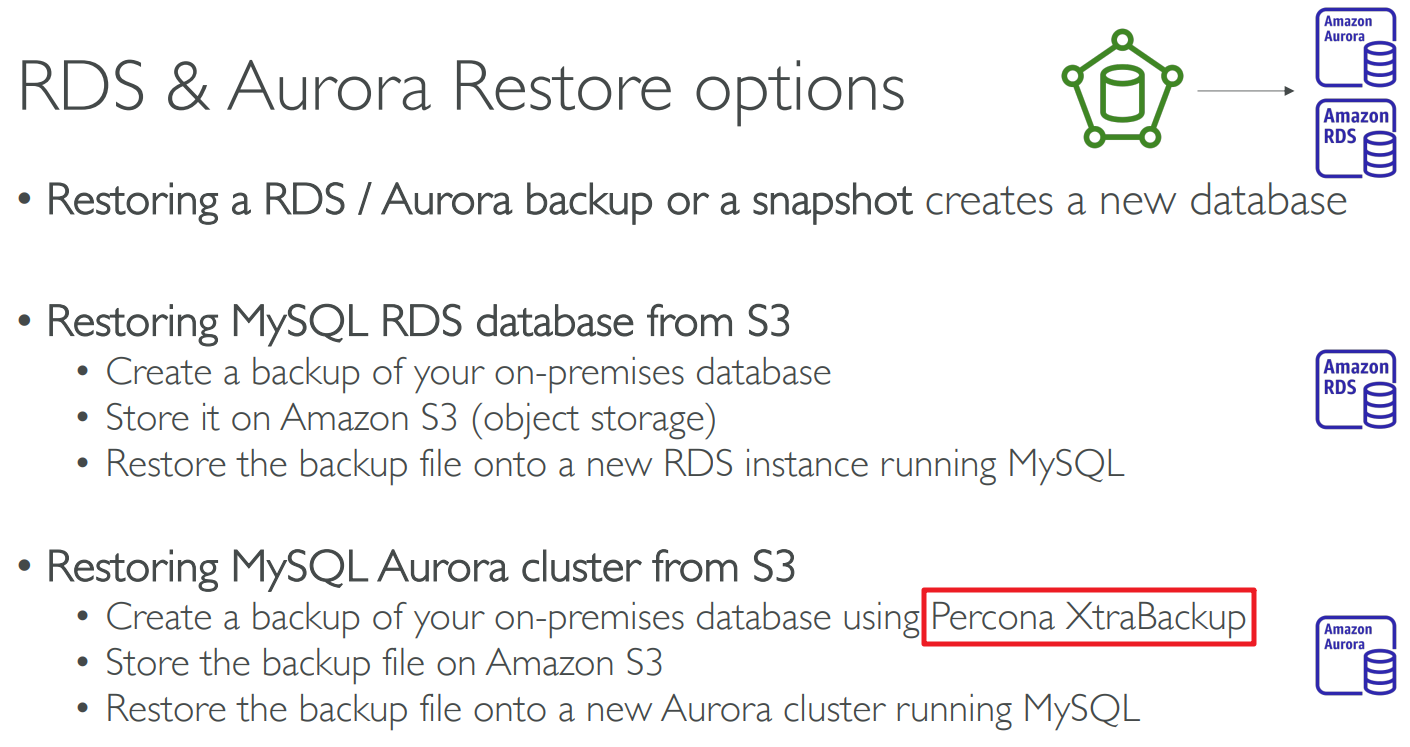Click the bullet "Create a backup of your on-premises database" under RDS

coord(468,372)
